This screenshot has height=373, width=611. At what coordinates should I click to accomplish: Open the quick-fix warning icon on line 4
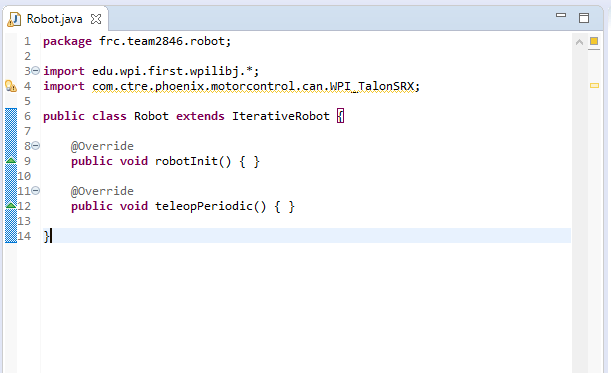pos(11,86)
